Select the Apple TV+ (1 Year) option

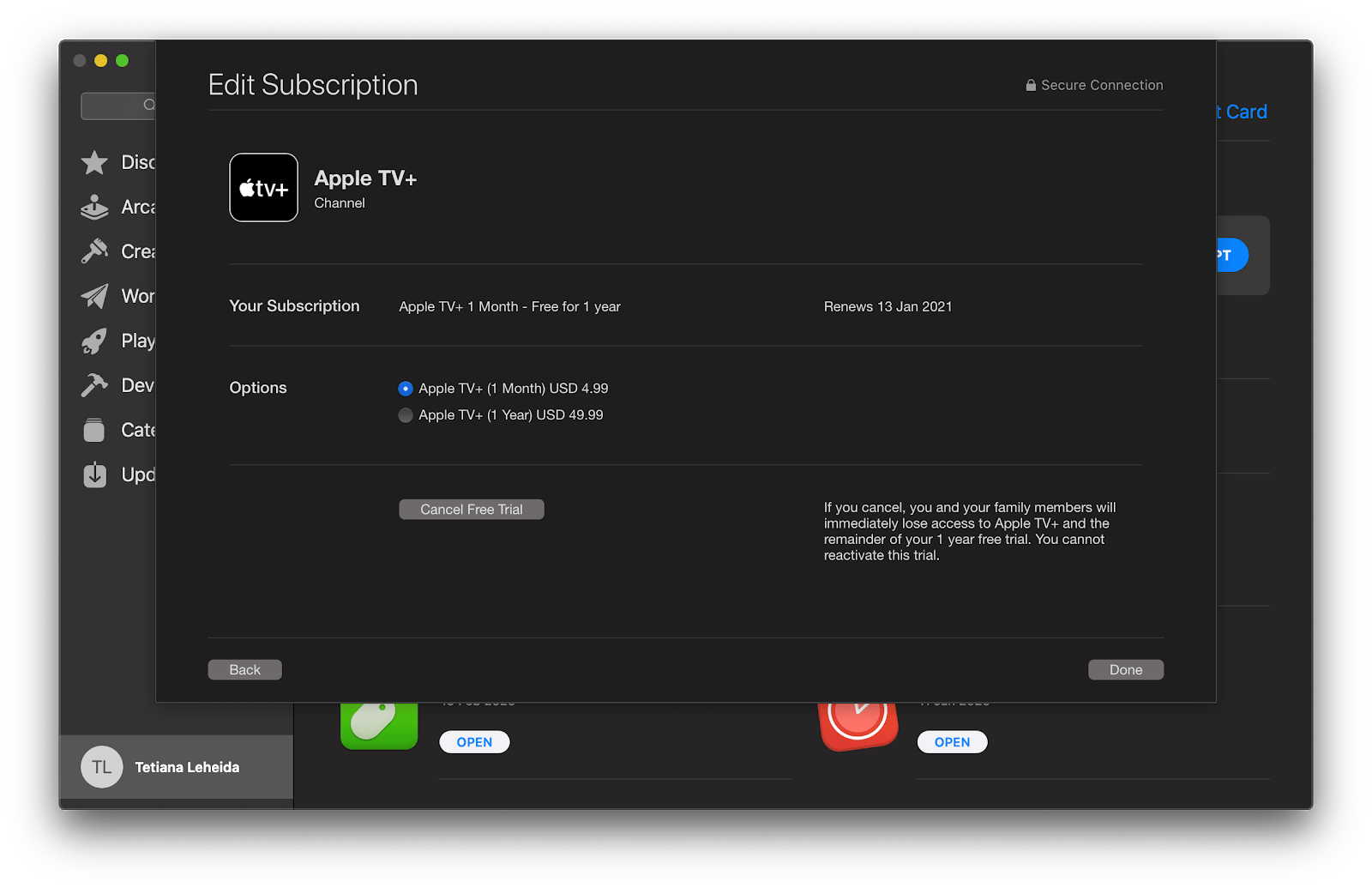[x=405, y=415]
